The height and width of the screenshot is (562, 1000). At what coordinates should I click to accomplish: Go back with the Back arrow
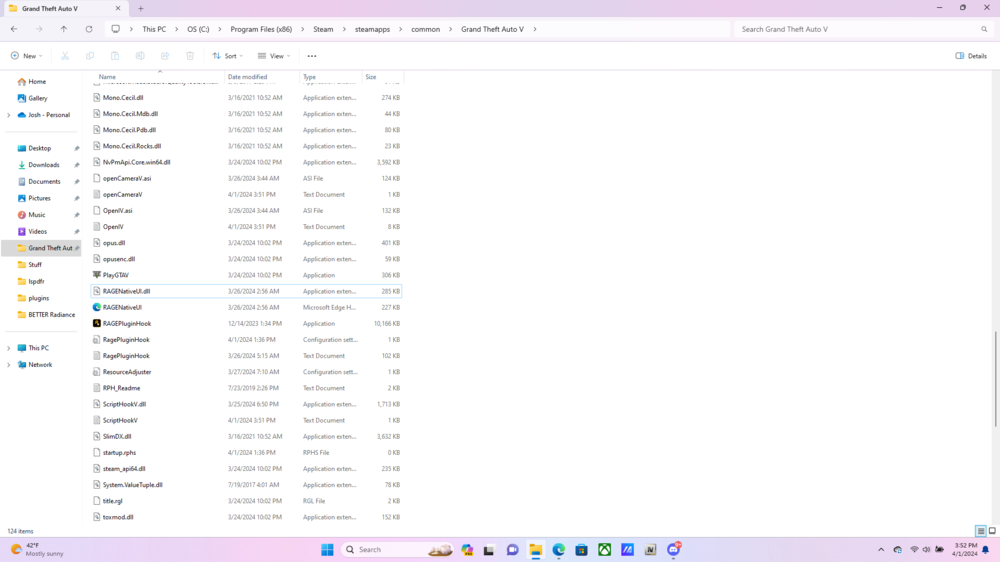tap(14, 29)
